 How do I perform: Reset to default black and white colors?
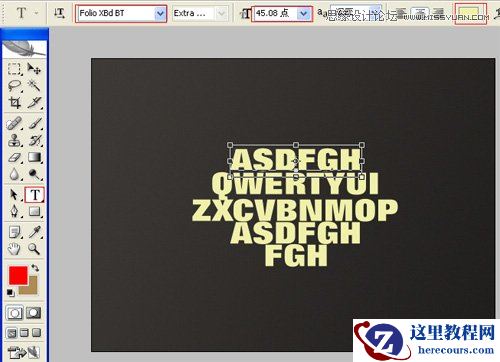tap(10, 293)
